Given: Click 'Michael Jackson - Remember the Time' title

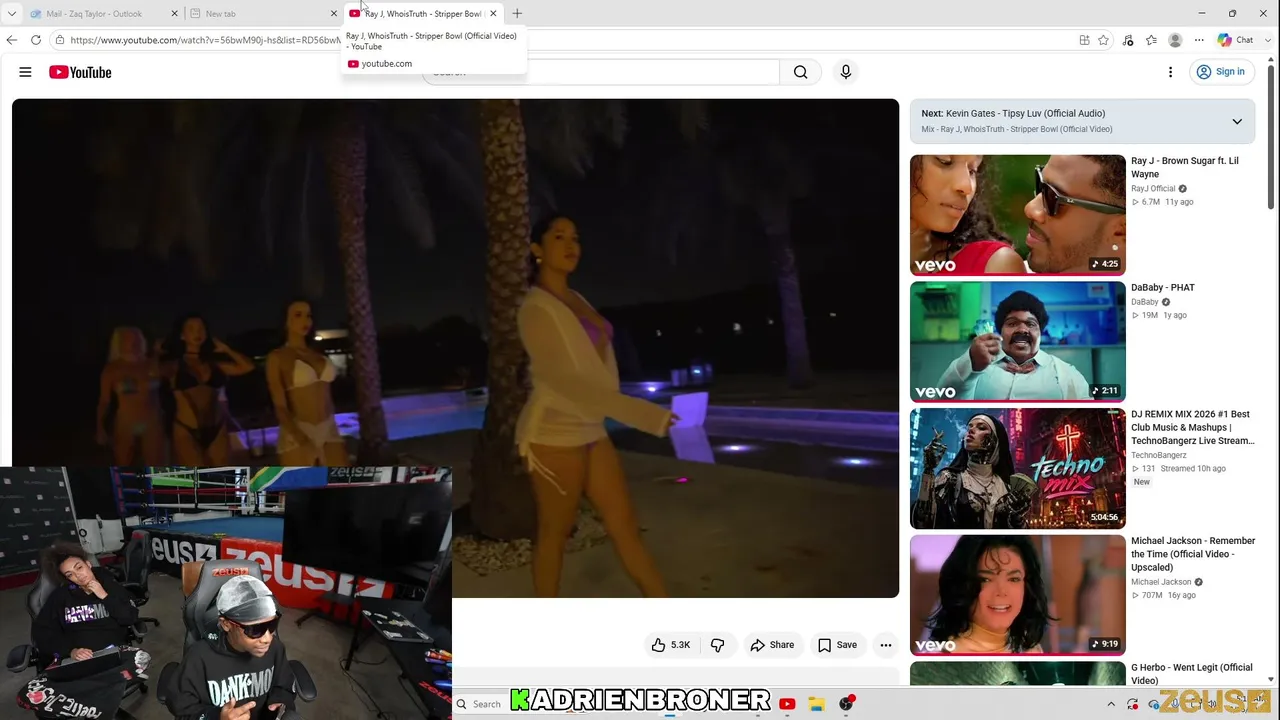Looking at the screenshot, I should (1193, 554).
